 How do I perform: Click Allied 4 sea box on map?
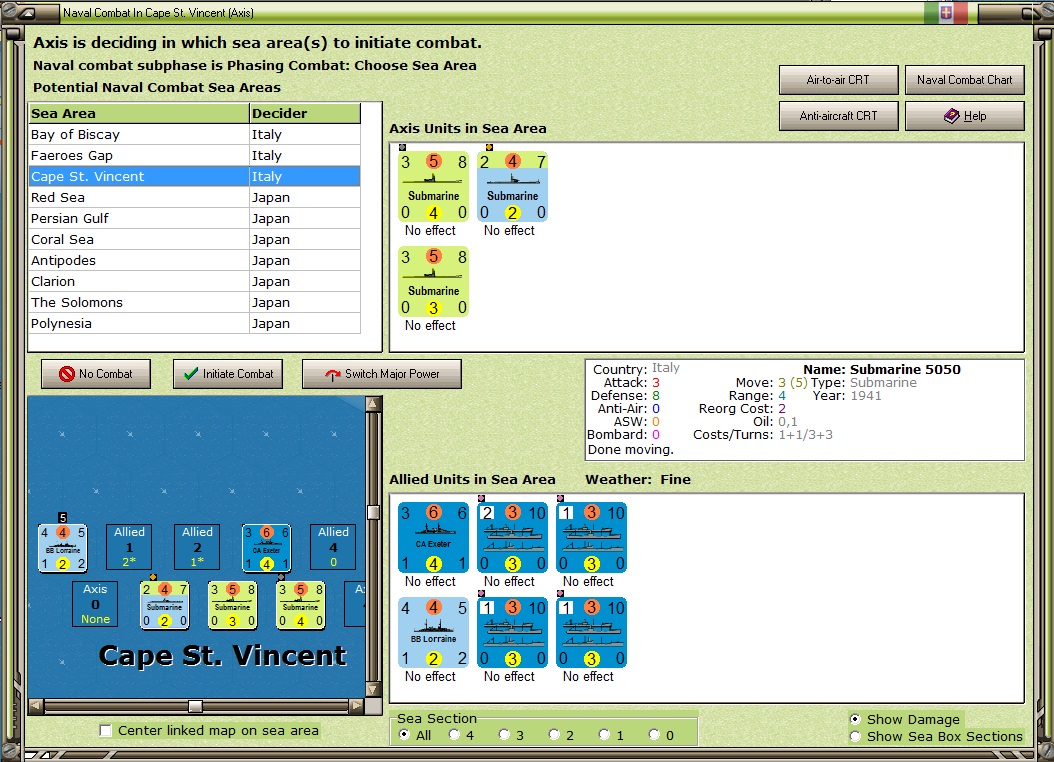[x=333, y=547]
